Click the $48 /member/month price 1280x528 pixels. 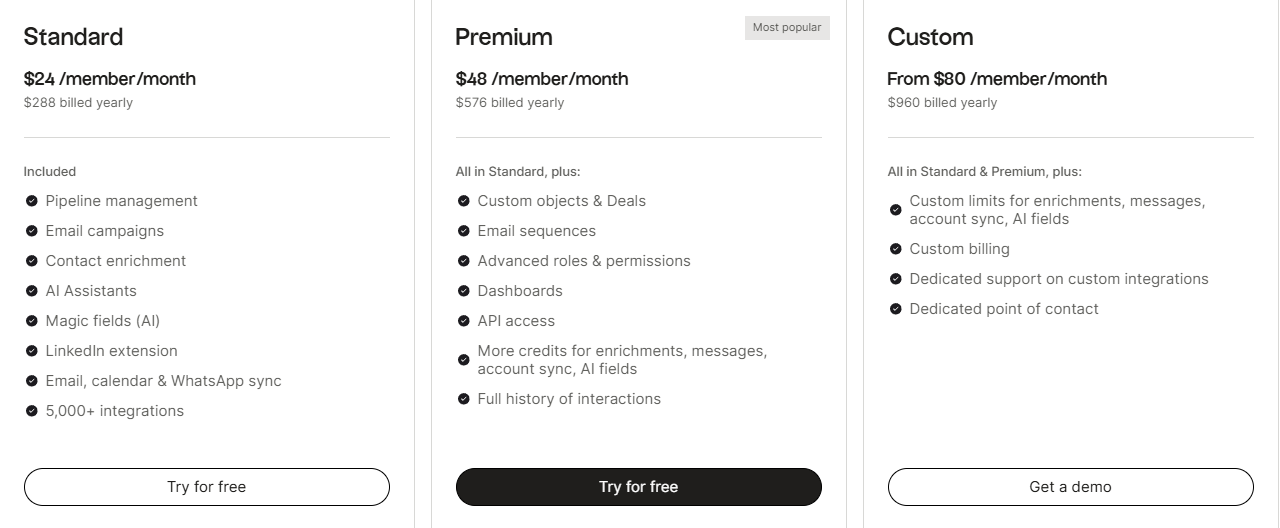[542, 79]
